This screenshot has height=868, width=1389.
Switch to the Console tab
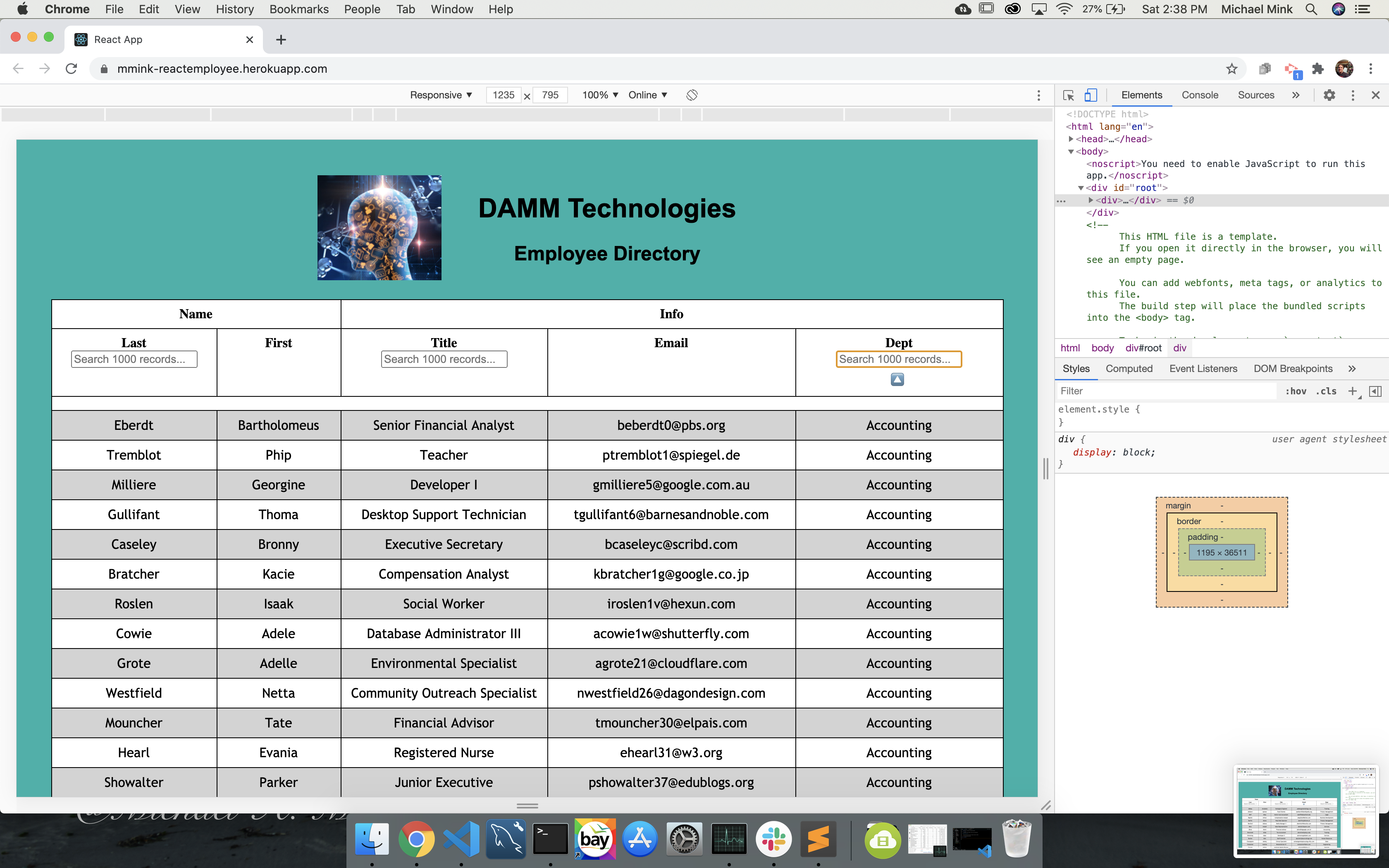point(1200,95)
